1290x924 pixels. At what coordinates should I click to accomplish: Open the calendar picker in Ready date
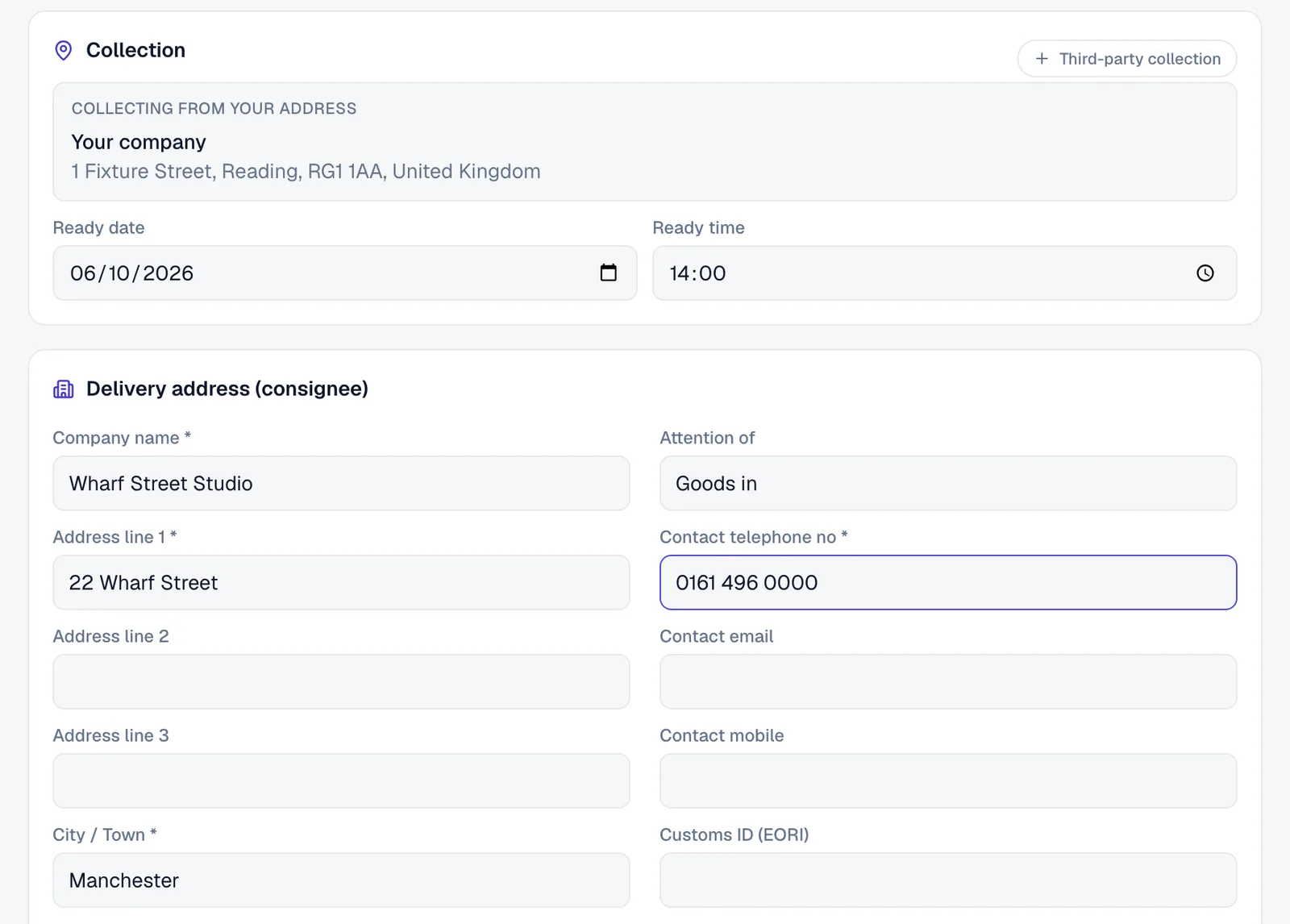(609, 273)
